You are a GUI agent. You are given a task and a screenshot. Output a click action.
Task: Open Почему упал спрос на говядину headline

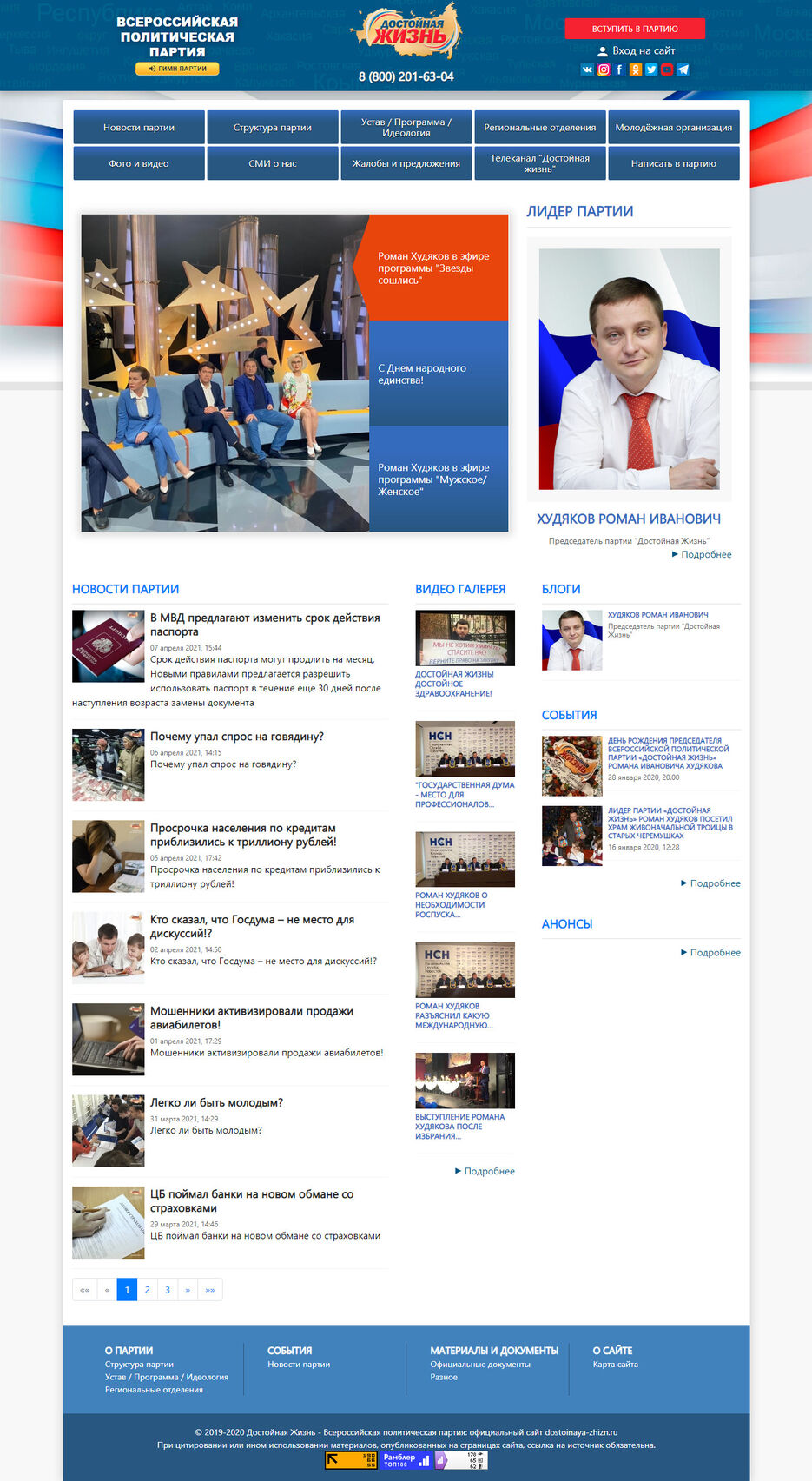237,737
